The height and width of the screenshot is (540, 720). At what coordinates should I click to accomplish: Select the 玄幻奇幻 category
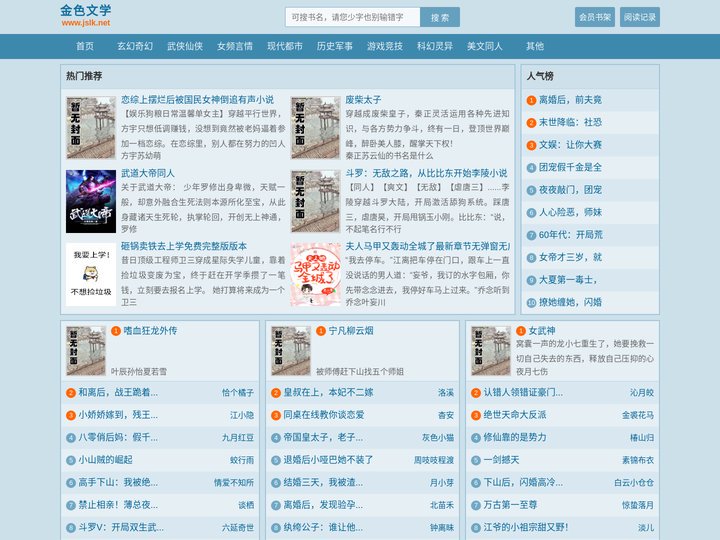(135, 46)
